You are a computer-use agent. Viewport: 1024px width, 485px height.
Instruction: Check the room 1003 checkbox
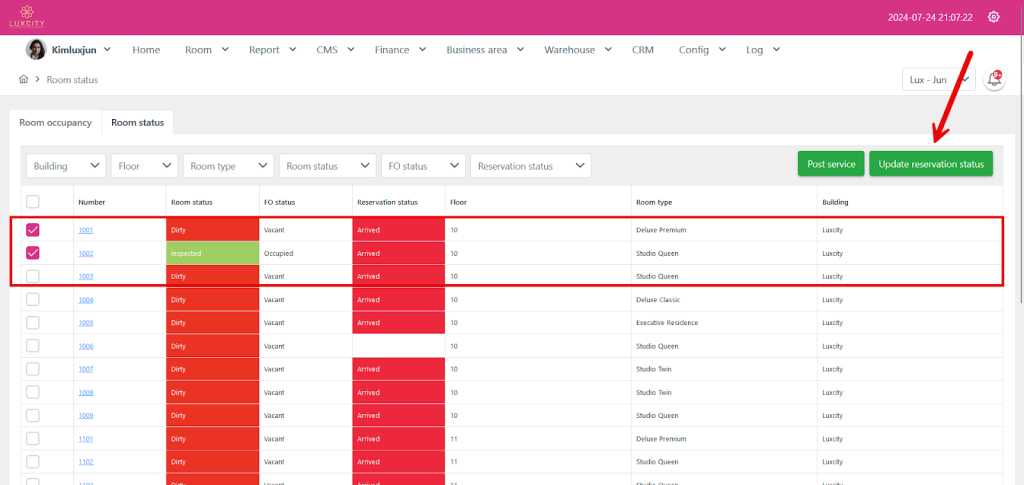point(33,276)
